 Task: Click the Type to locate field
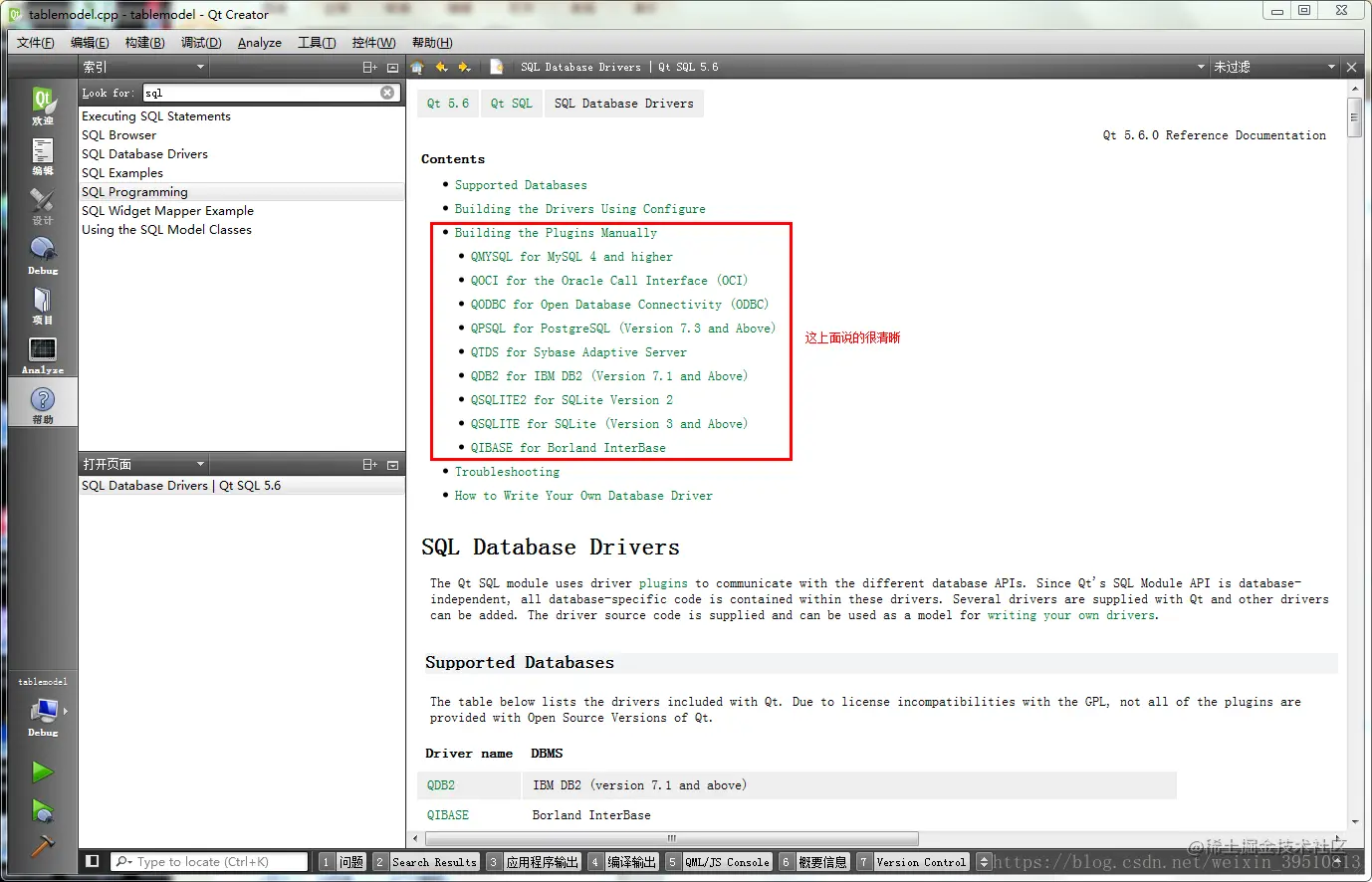[x=209, y=862]
